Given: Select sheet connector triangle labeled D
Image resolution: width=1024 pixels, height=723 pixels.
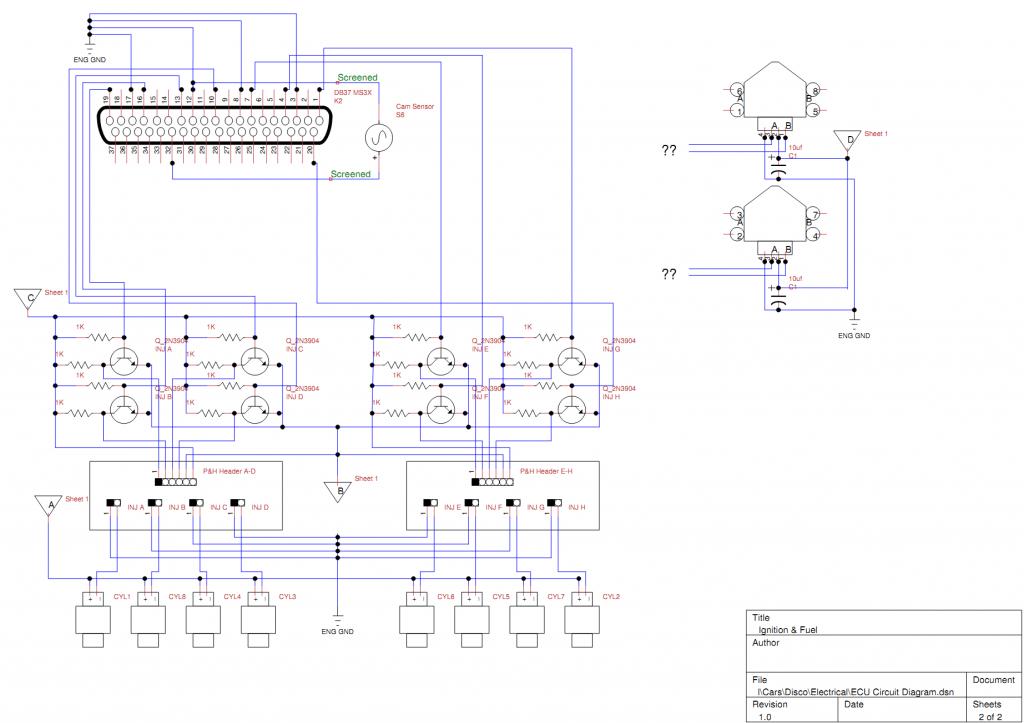Looking at the screenshot, I should [849, 141].
